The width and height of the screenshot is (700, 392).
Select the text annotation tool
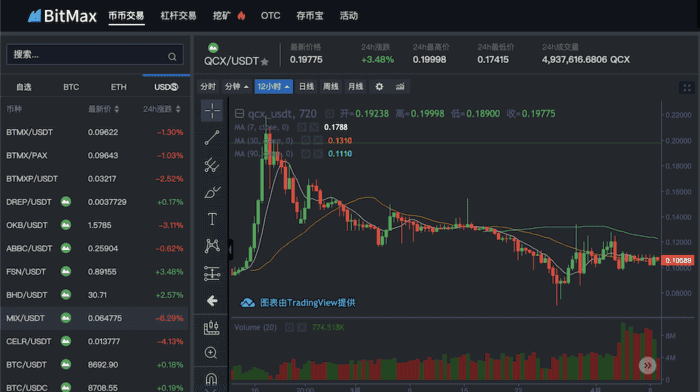[212, 219]
